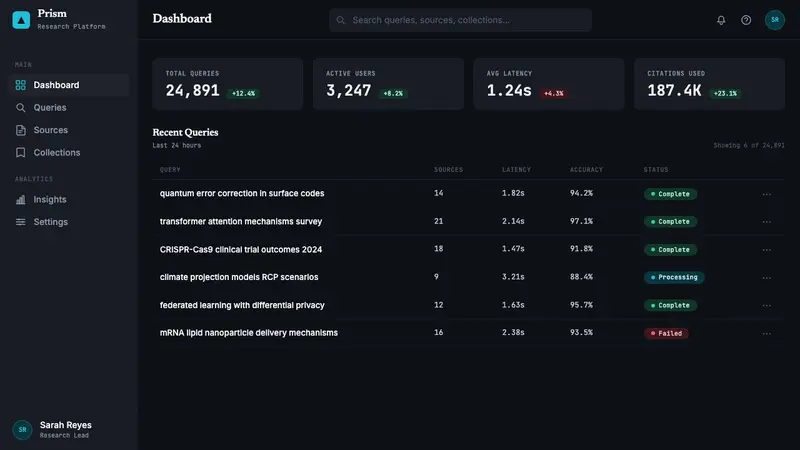This screenshot has width=800, height=450.
Task: Click the 1.82s latency value
Action: click(513, 193)
